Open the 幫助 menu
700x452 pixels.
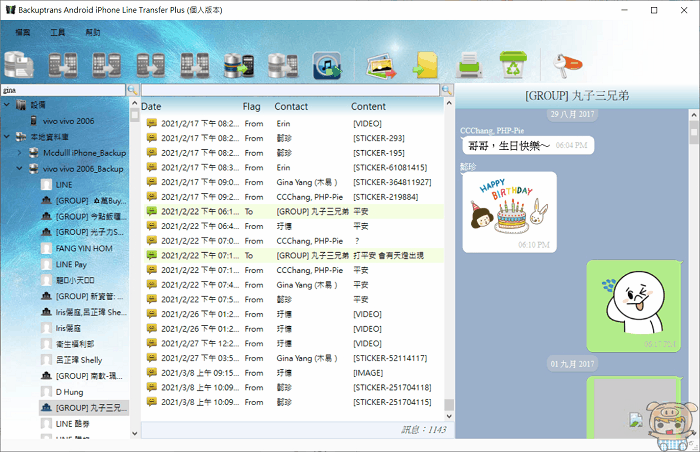(x=93, y=32)
